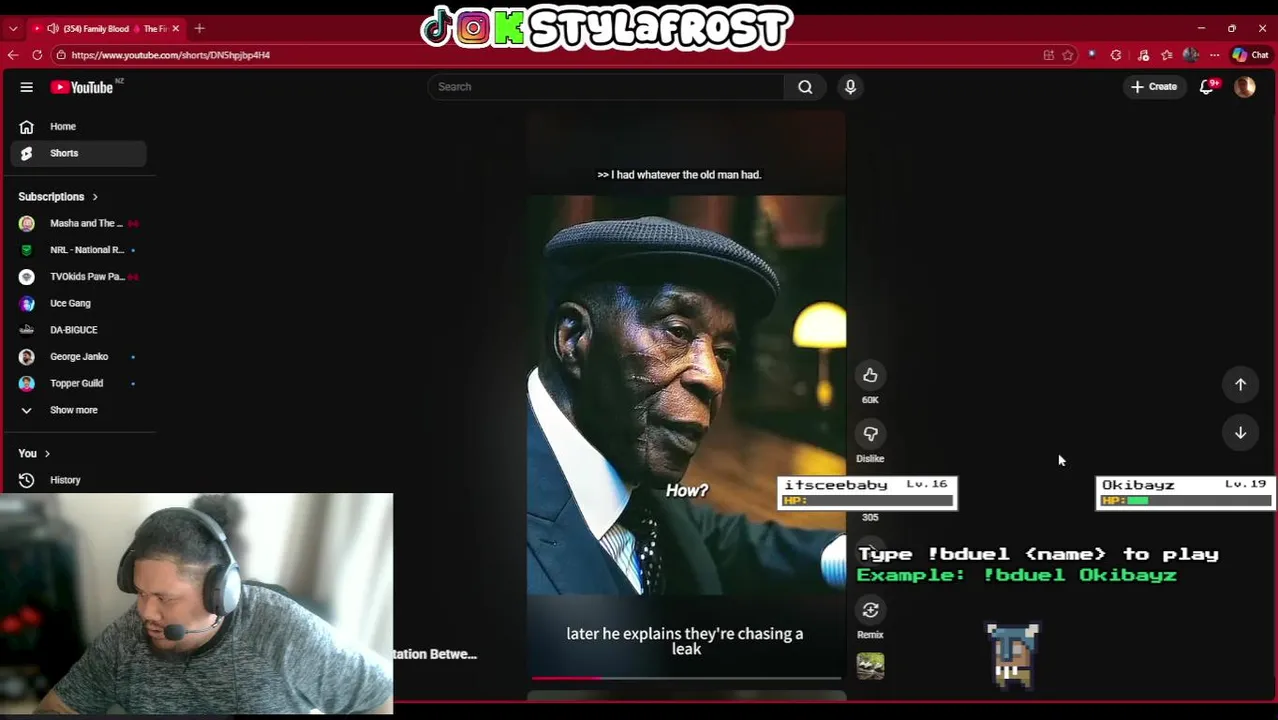The height and width of the screenshot is (720, 1278).
Task: Go back in the browser
Action: (x=13, y=55)
